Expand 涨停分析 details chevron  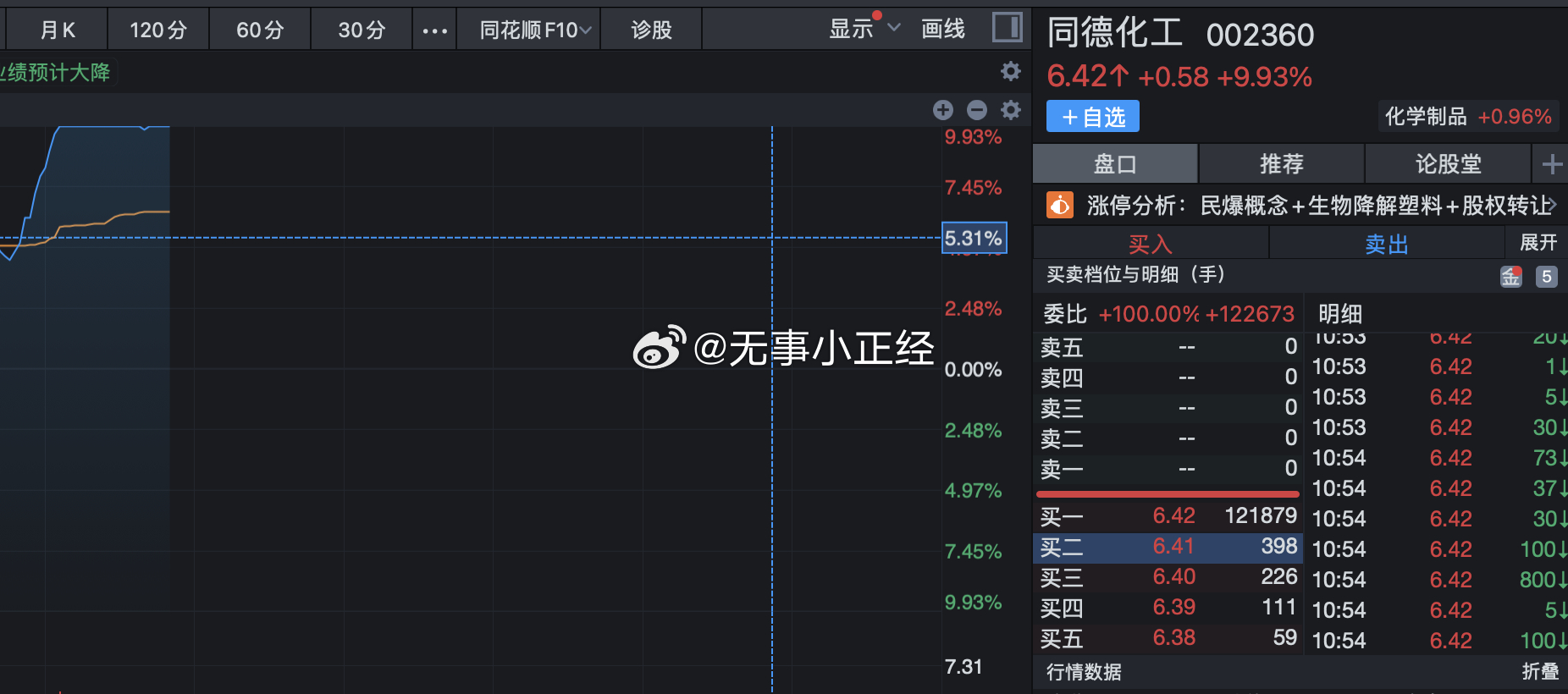click(1554, 205)
